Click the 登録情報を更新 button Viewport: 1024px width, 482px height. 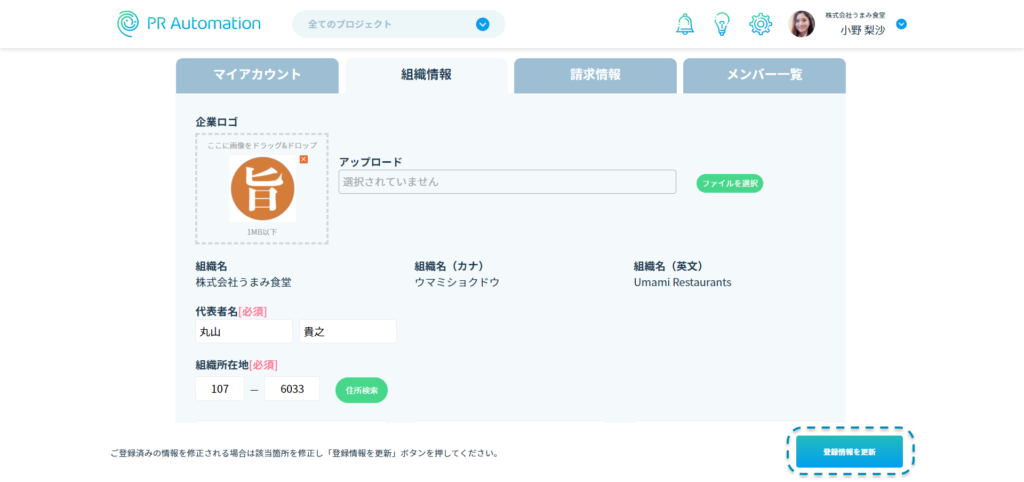pyautogui.click(x=849, y=452)
